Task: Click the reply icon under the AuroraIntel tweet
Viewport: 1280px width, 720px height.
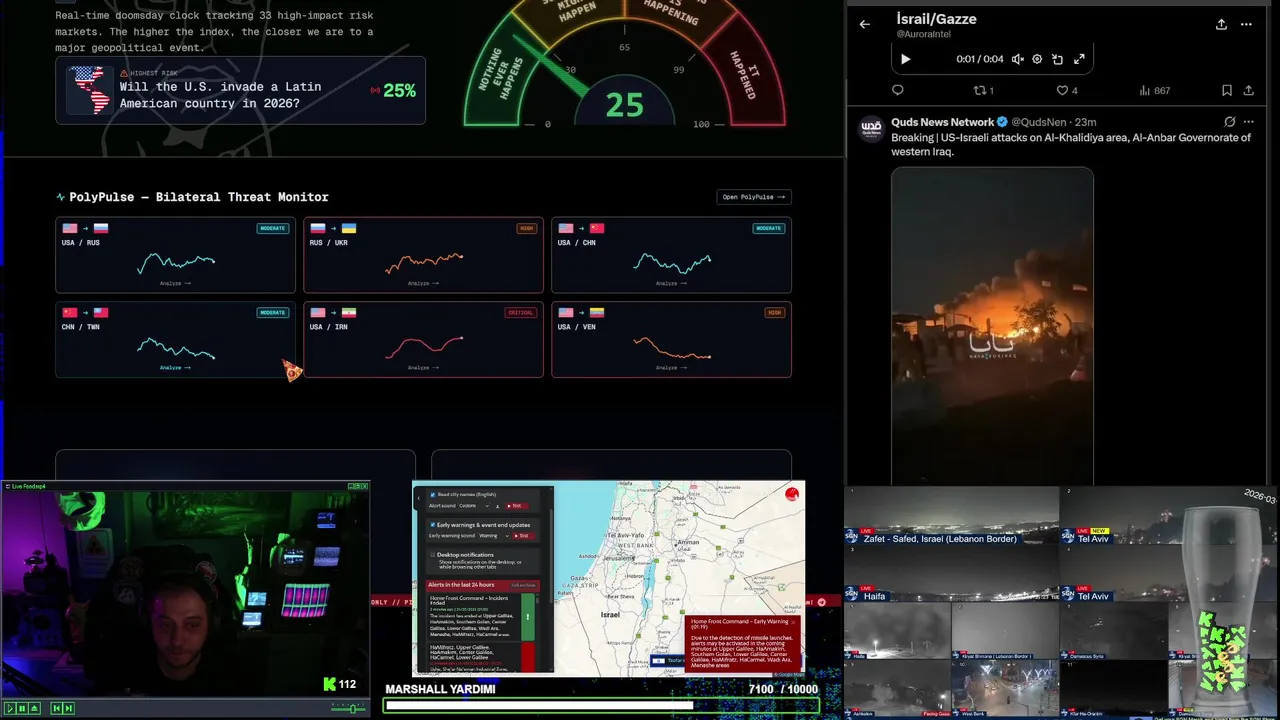Action: tap(897, 90)
